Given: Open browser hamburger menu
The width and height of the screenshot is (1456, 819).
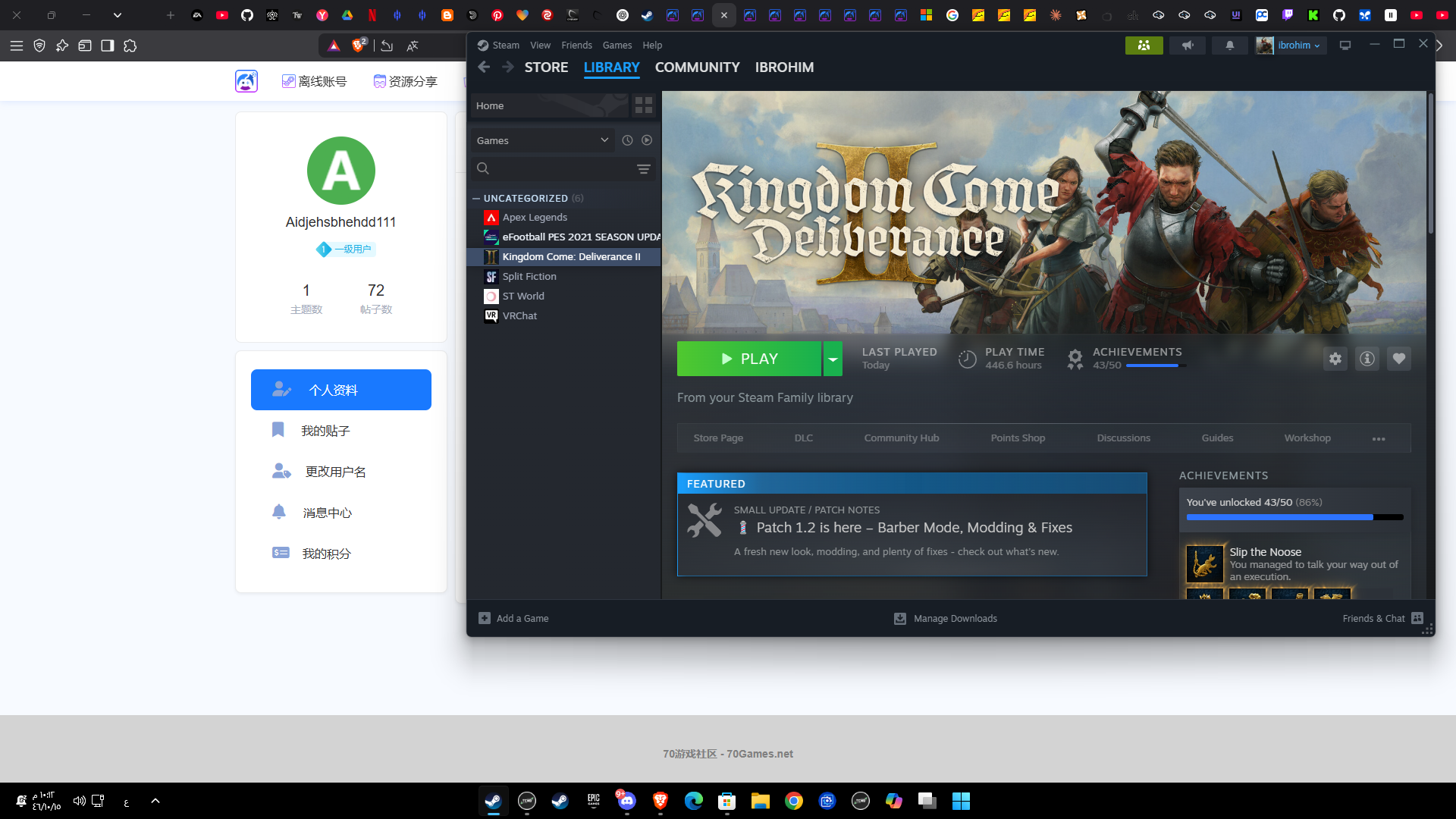Looking at the screenshot, I should pyautogui.click(x=17, y=45).
